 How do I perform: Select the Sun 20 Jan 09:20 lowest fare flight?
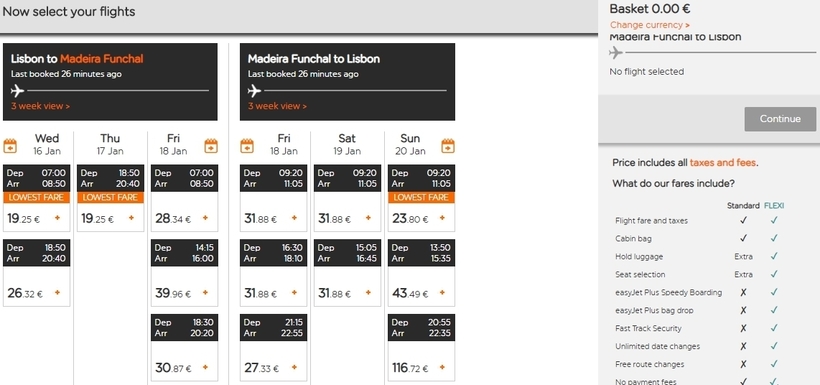coord(421,198)
